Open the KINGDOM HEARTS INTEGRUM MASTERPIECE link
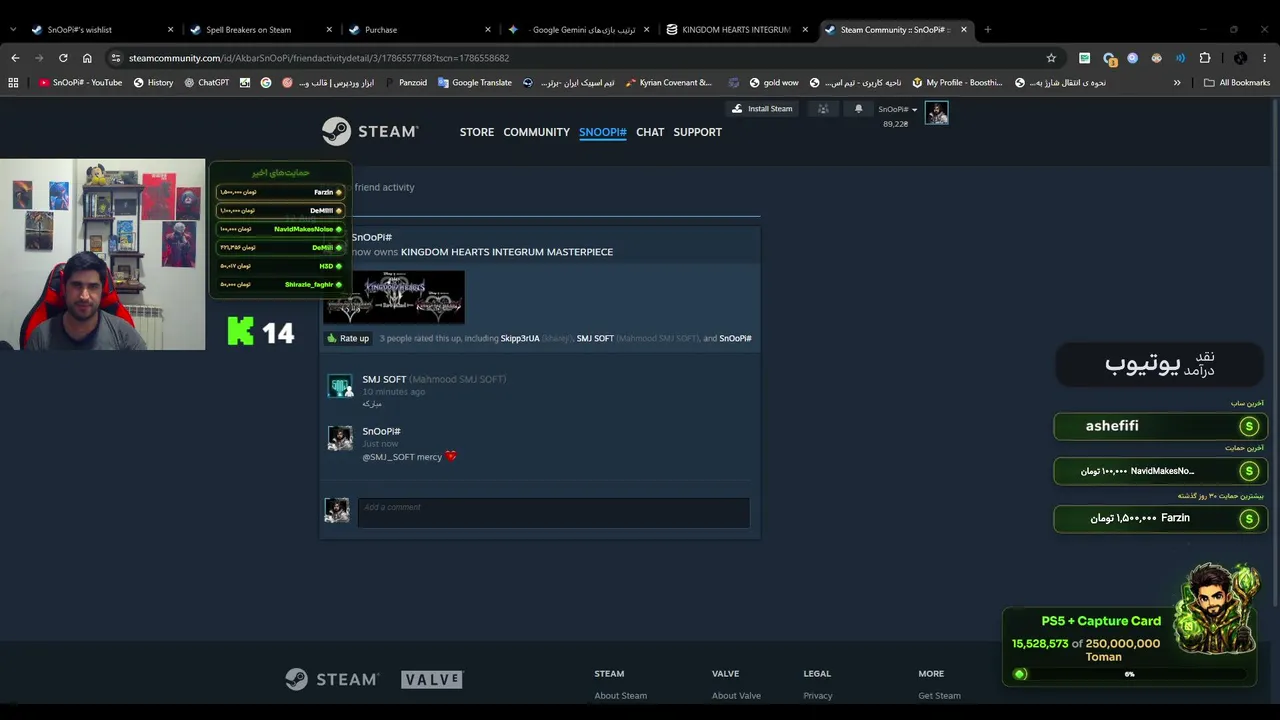1280x720 pixels. pyautogui.click(x=507, y=252)
